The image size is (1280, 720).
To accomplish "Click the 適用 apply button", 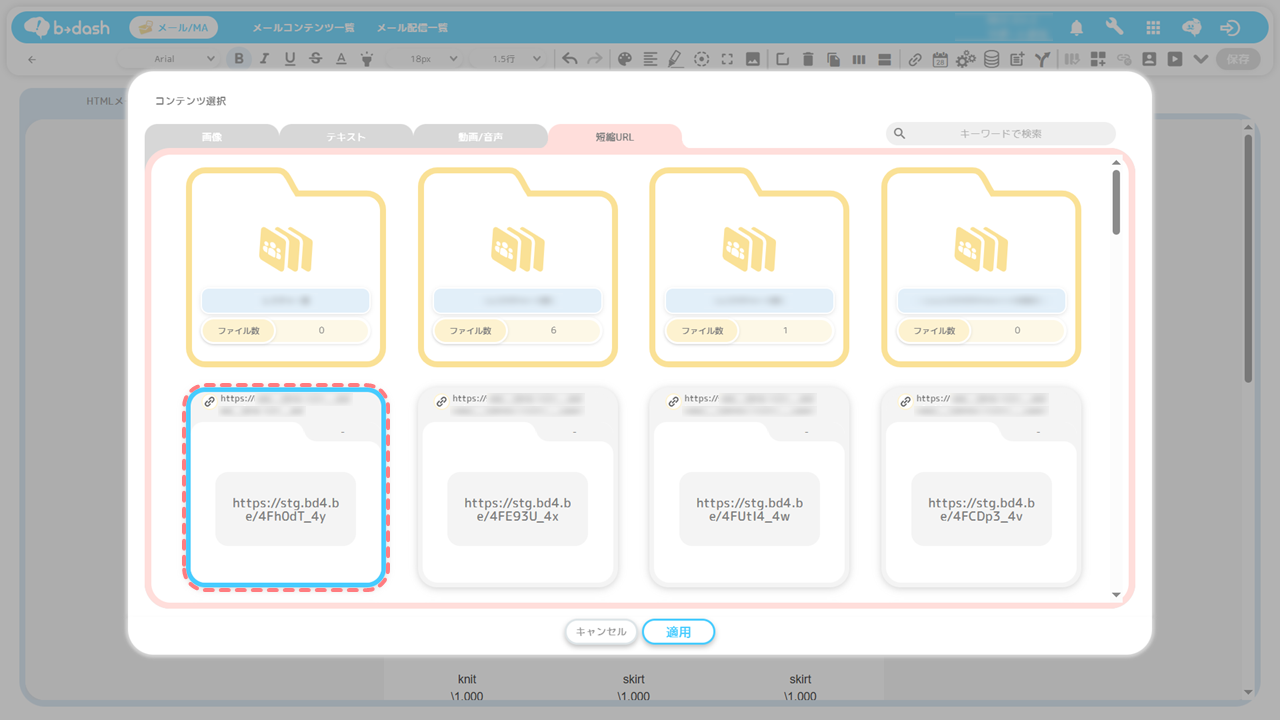I will [x=679, y=632].
